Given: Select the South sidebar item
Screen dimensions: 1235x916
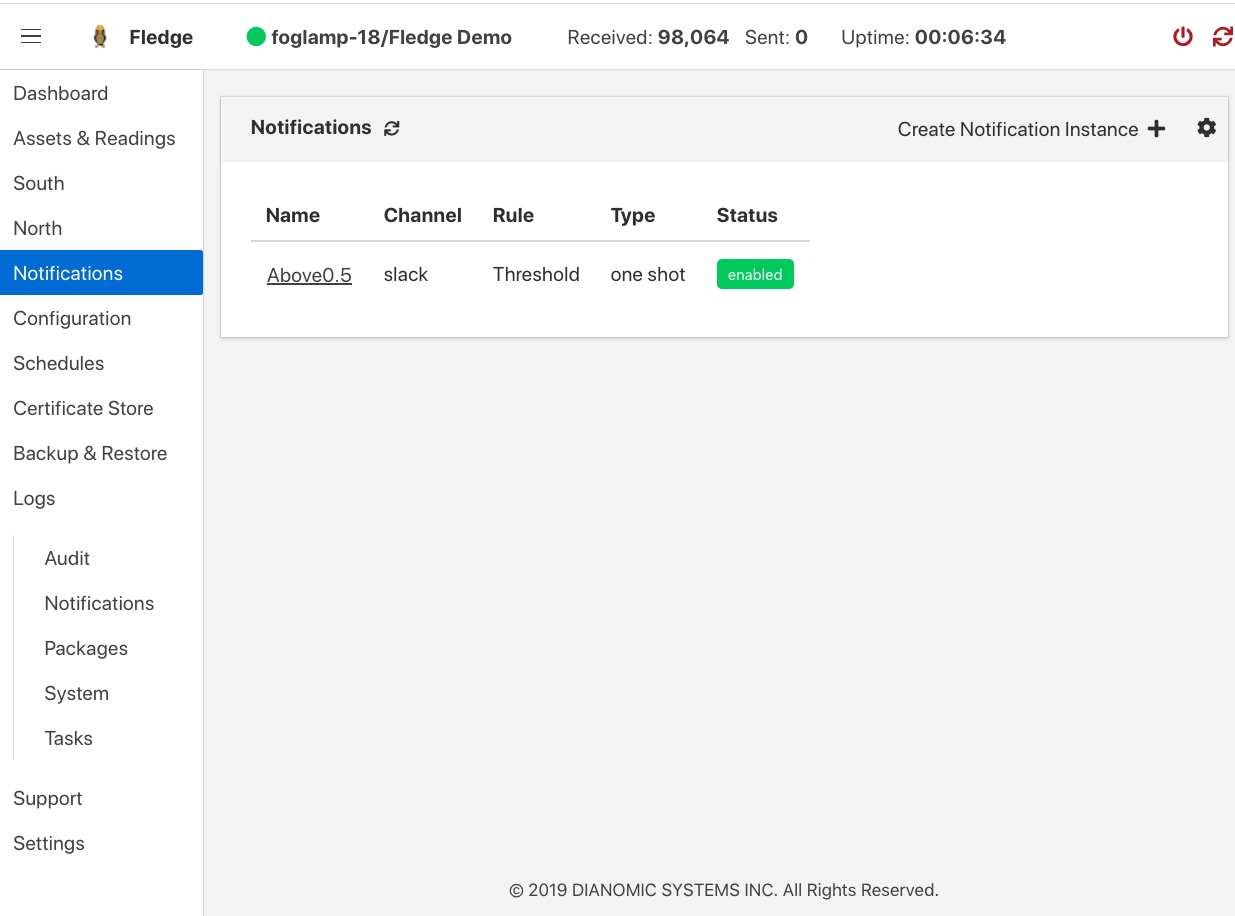Looking at the screenshot, I should tap(39, 183).
